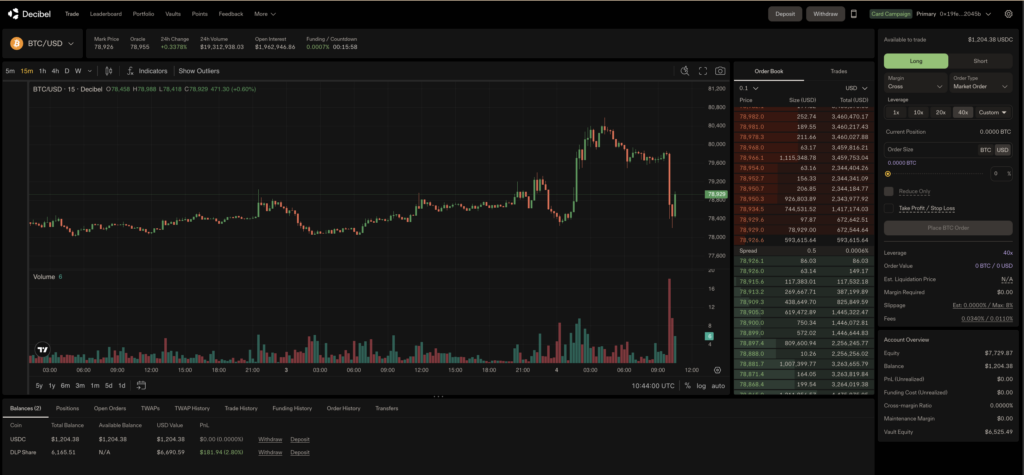Toggle auto scale on chart
Screen dimensions: 1024x475
pyautogui.click(x=718, y=385)
